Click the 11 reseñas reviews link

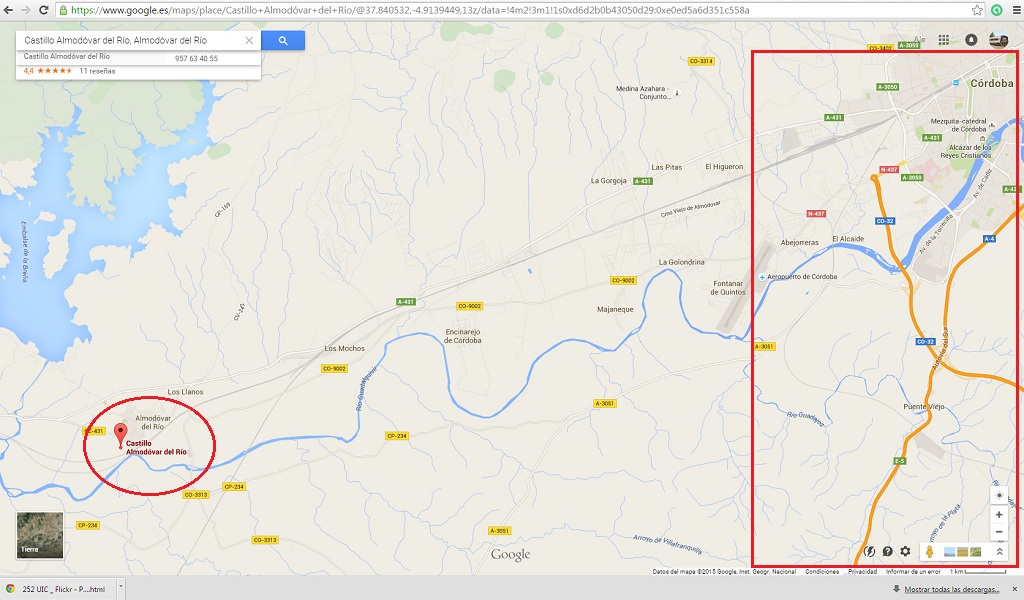(97, 71)
